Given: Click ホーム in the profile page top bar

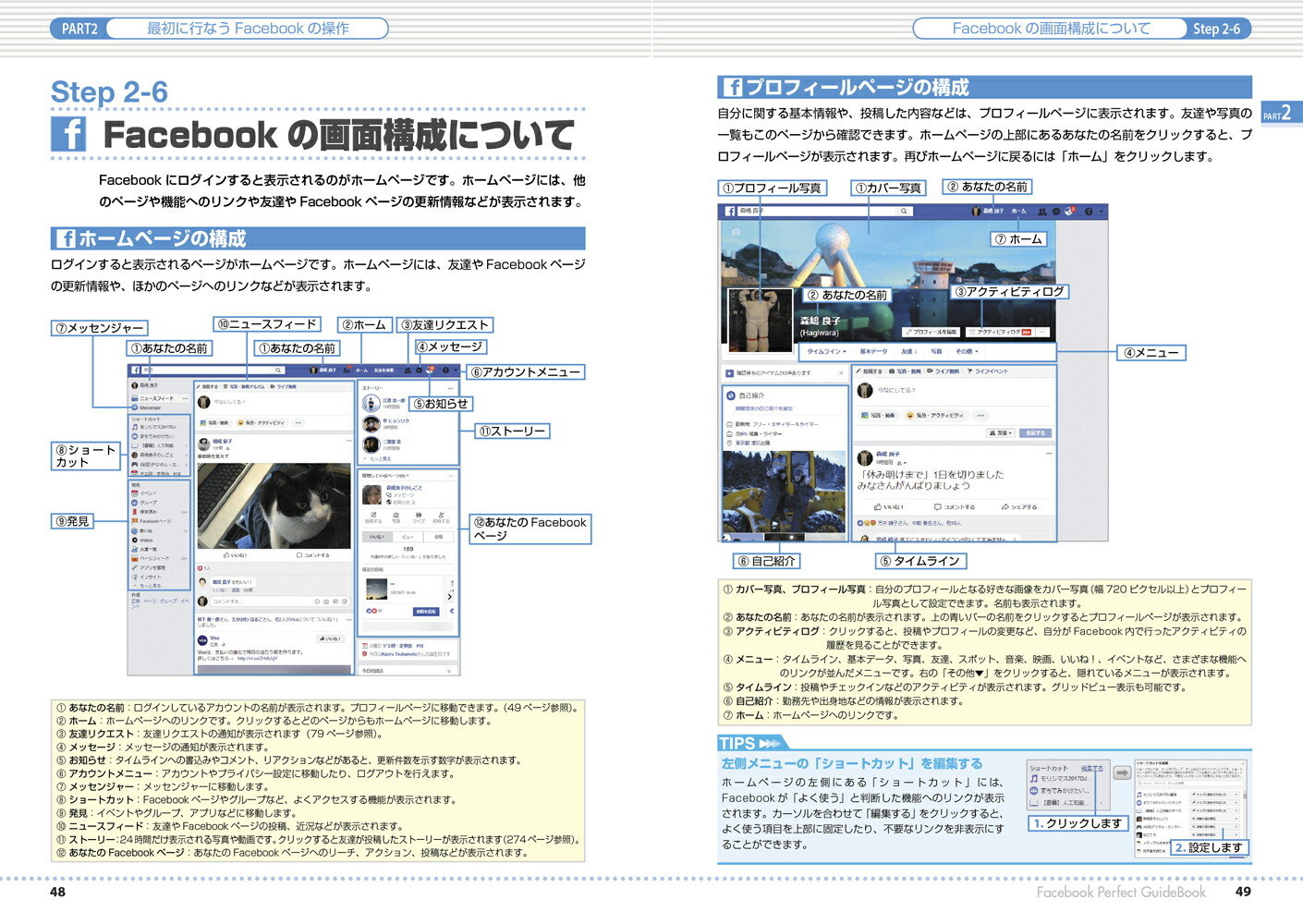Looking at the screenshot, I should pyautogui.click(x=1017, y=212).
